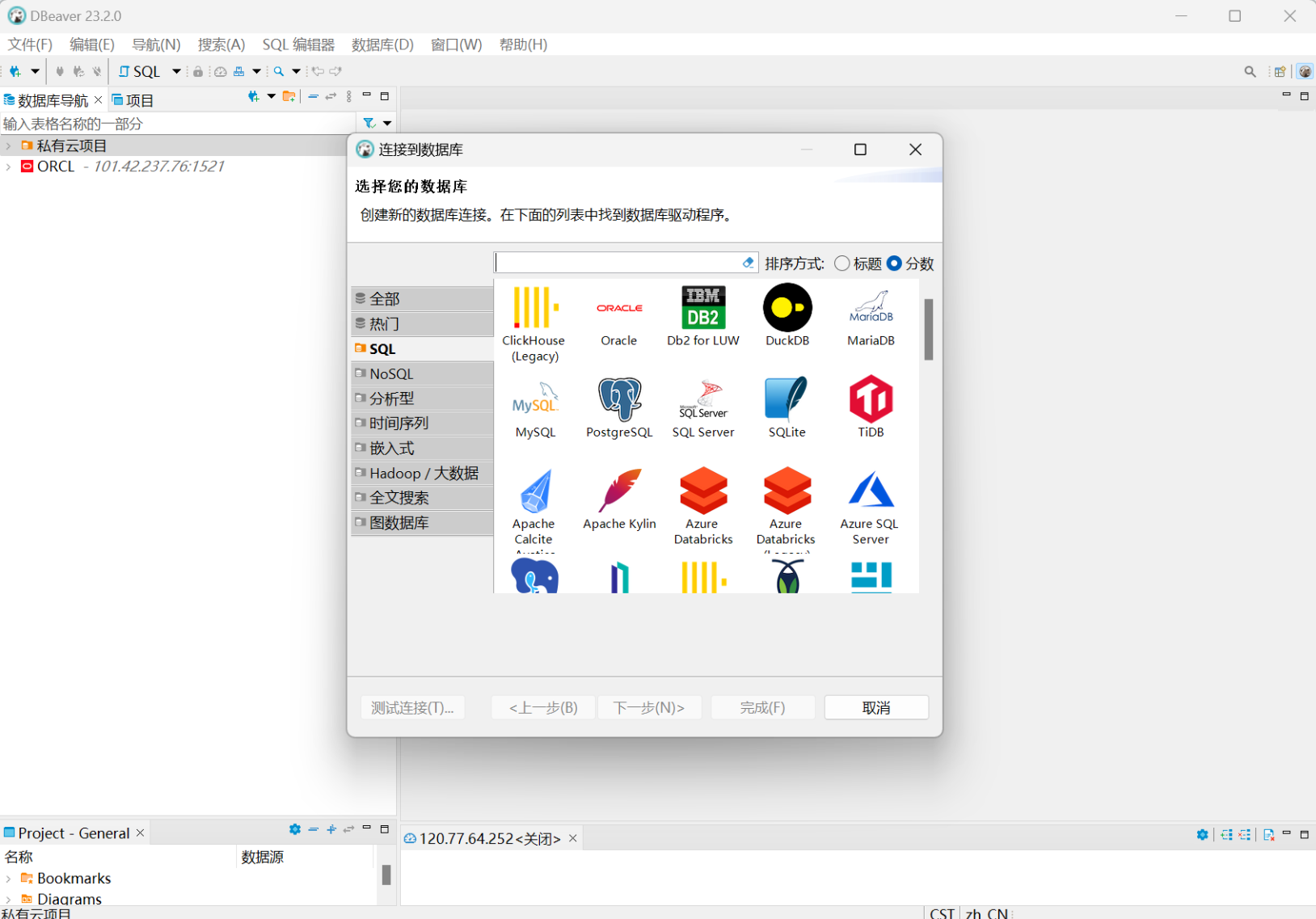Screen dimensions: 1316x919
Task: Choose the DuckDB driver
Action: tap(787, 317)
